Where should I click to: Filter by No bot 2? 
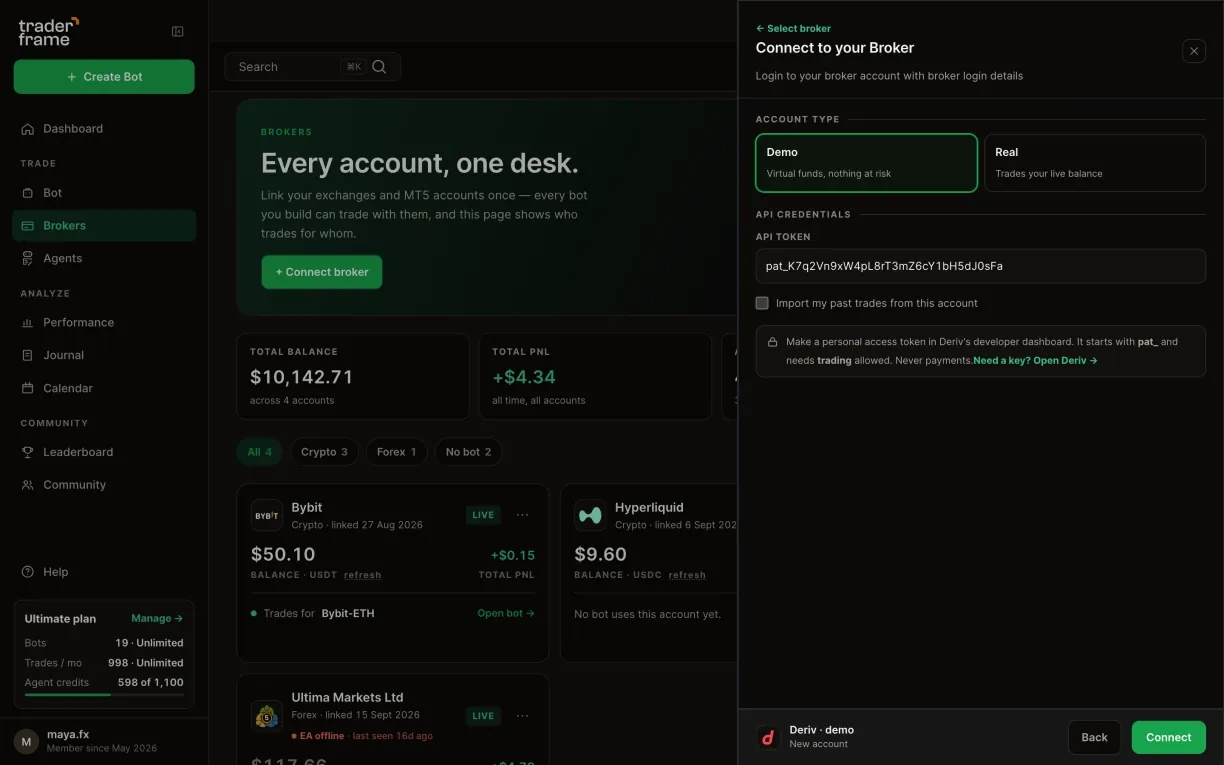pyautogui.click(x=469, y=452)
